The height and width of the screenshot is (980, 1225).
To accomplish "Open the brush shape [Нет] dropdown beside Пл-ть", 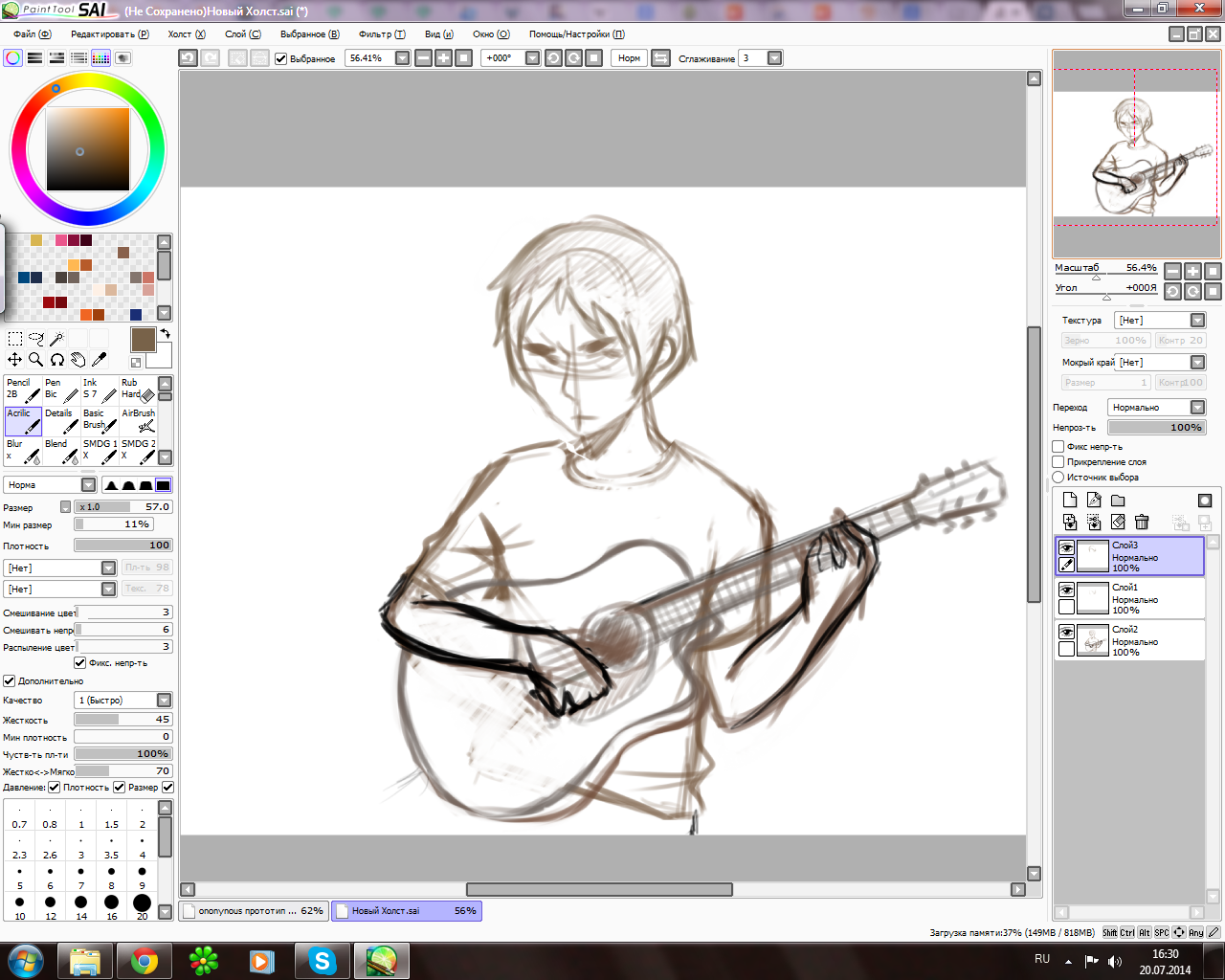I will pos(61,568).
